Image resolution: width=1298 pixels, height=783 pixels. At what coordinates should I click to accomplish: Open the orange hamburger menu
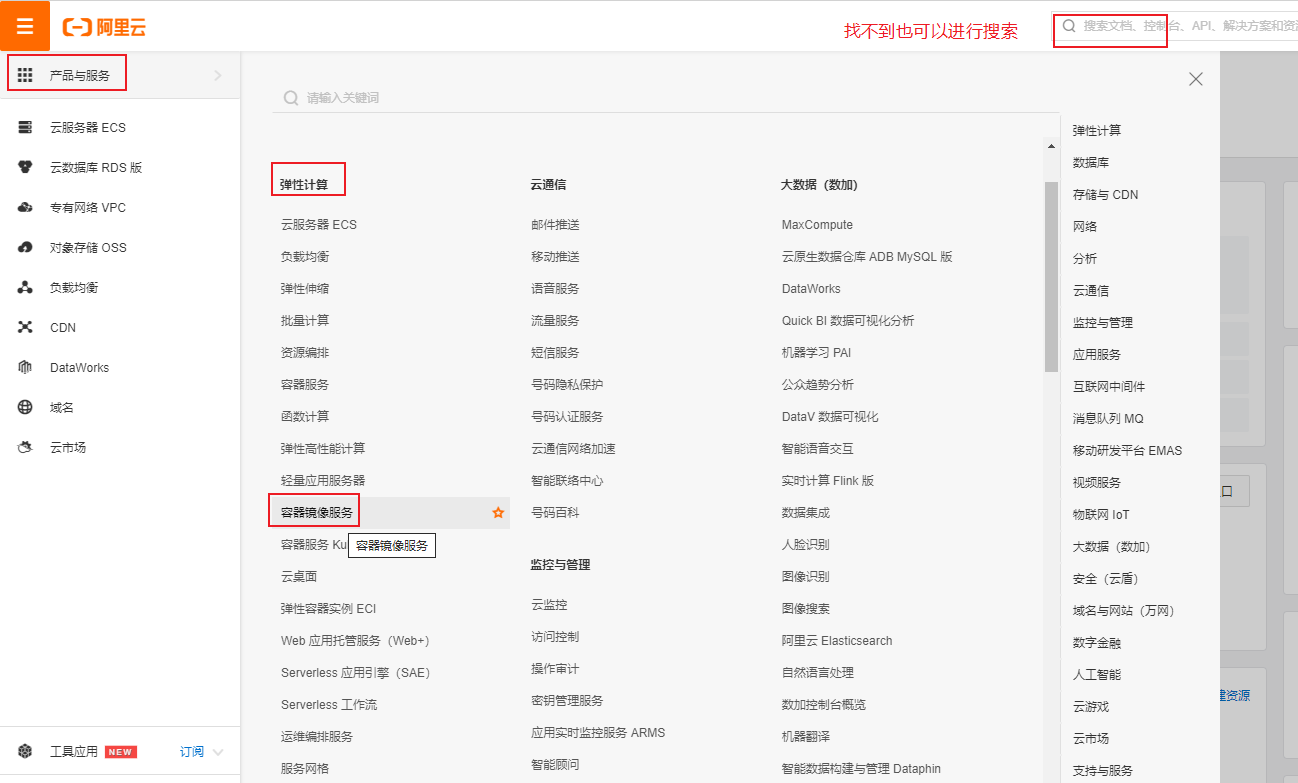pyautogui.click(x=24, y=24)
